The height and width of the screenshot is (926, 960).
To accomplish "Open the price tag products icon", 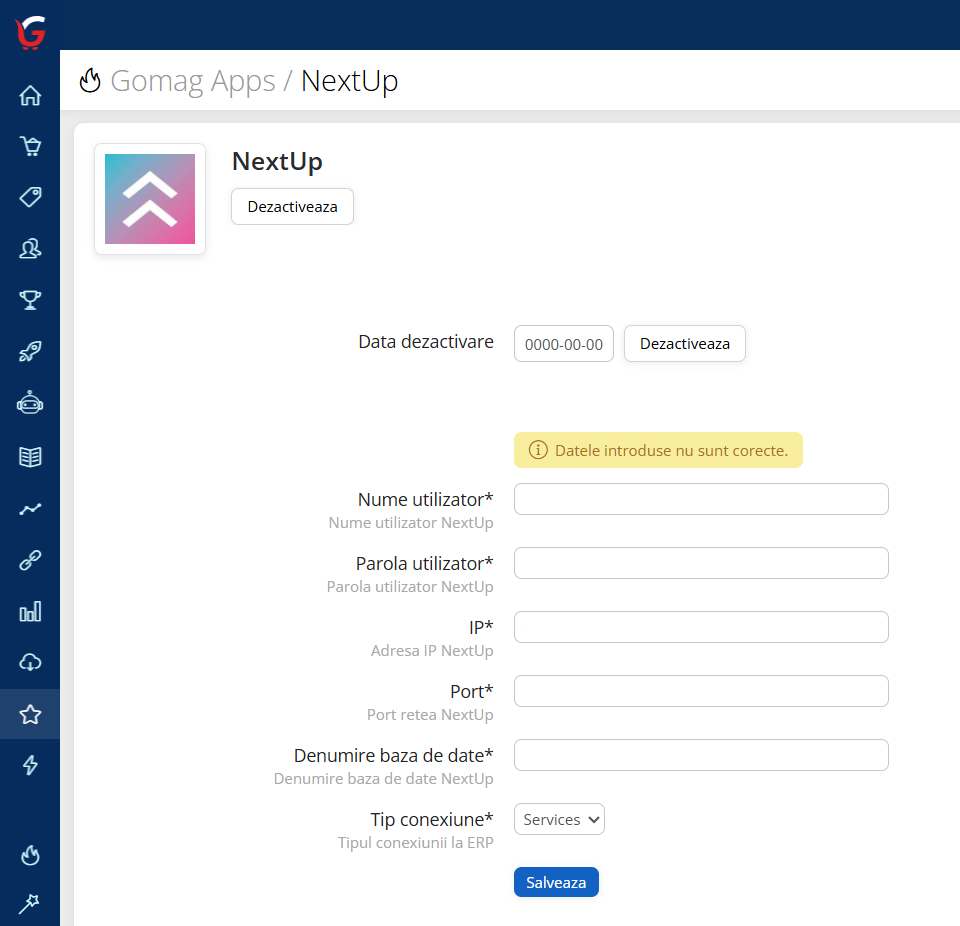I will click(30, 197).
